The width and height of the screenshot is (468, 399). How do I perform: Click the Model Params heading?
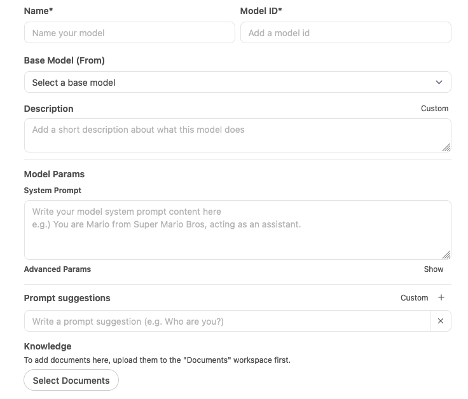(x=54, y=174)
